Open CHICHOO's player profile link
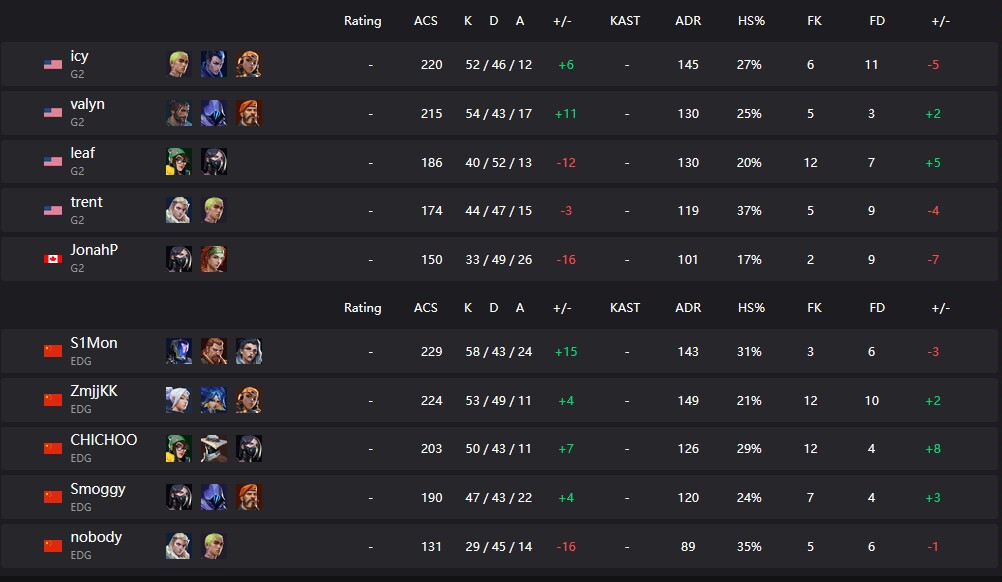This screenshot has height=582, width=1002. [103, 441]
